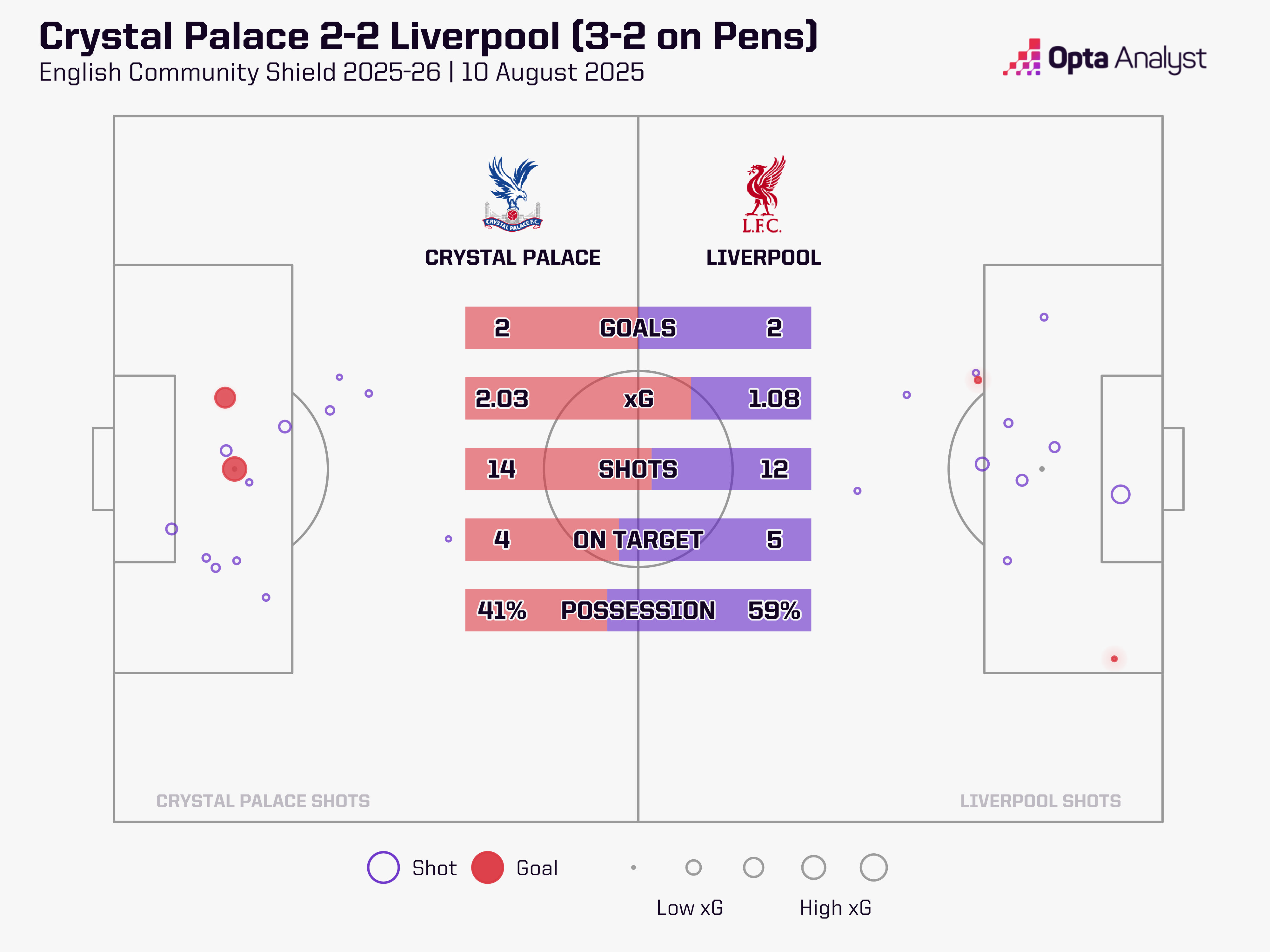
Task: Click the purple Shot legend circle
Action: (383, 867)
